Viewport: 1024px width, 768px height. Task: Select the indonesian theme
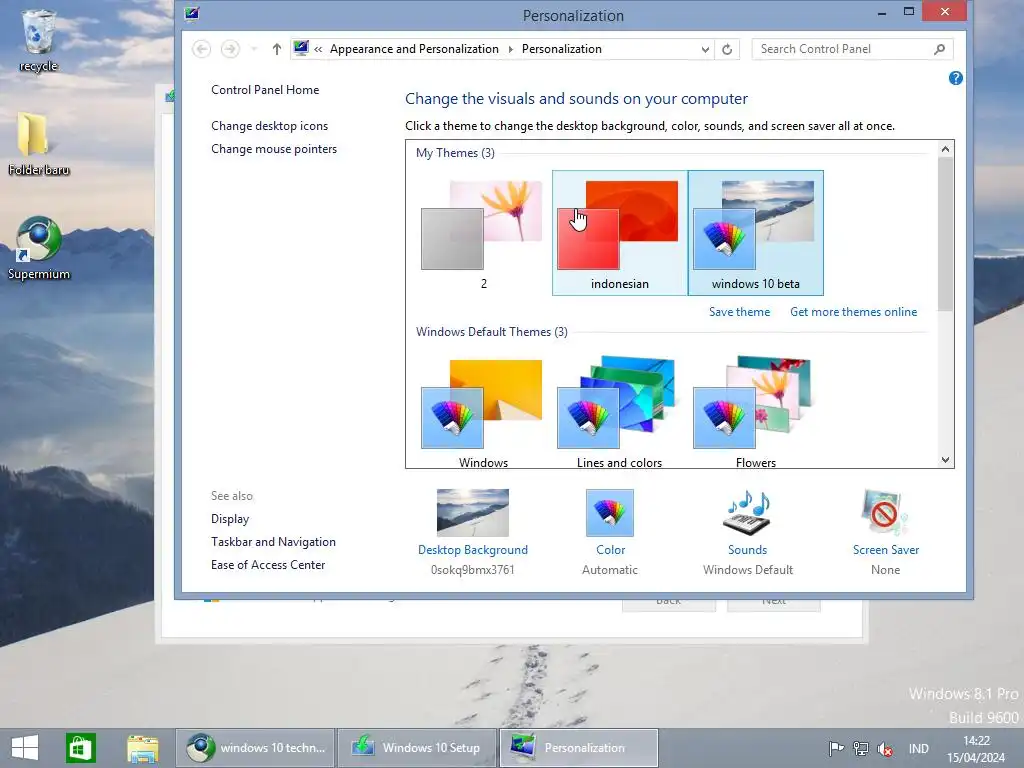[620, 233]
